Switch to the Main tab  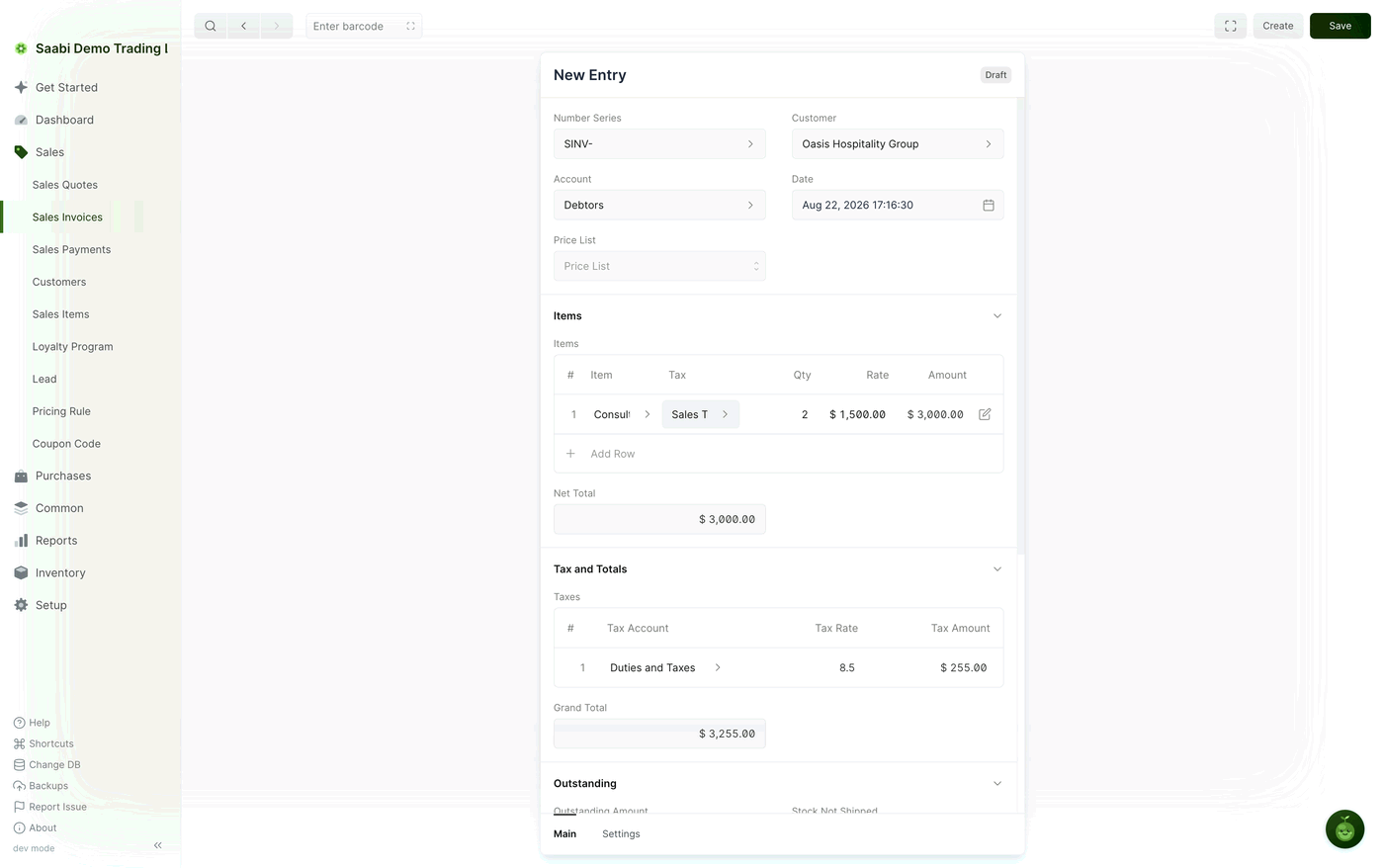pyautogui.click(x=564, y=834)
